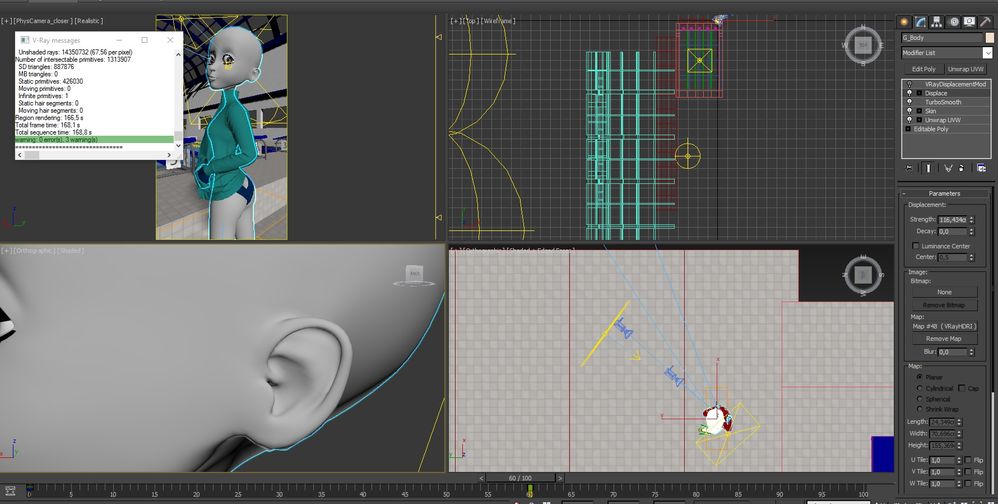Select the Cylindrical map radio button
The image size is (998, 504).
coord(919,388)
